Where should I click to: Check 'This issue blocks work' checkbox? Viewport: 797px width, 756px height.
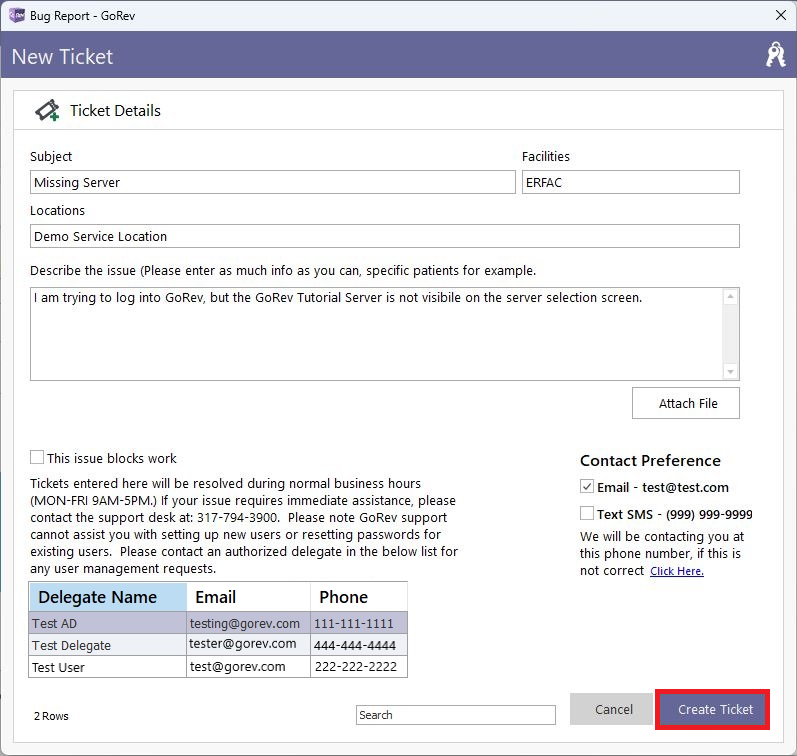tap(37, 457)
